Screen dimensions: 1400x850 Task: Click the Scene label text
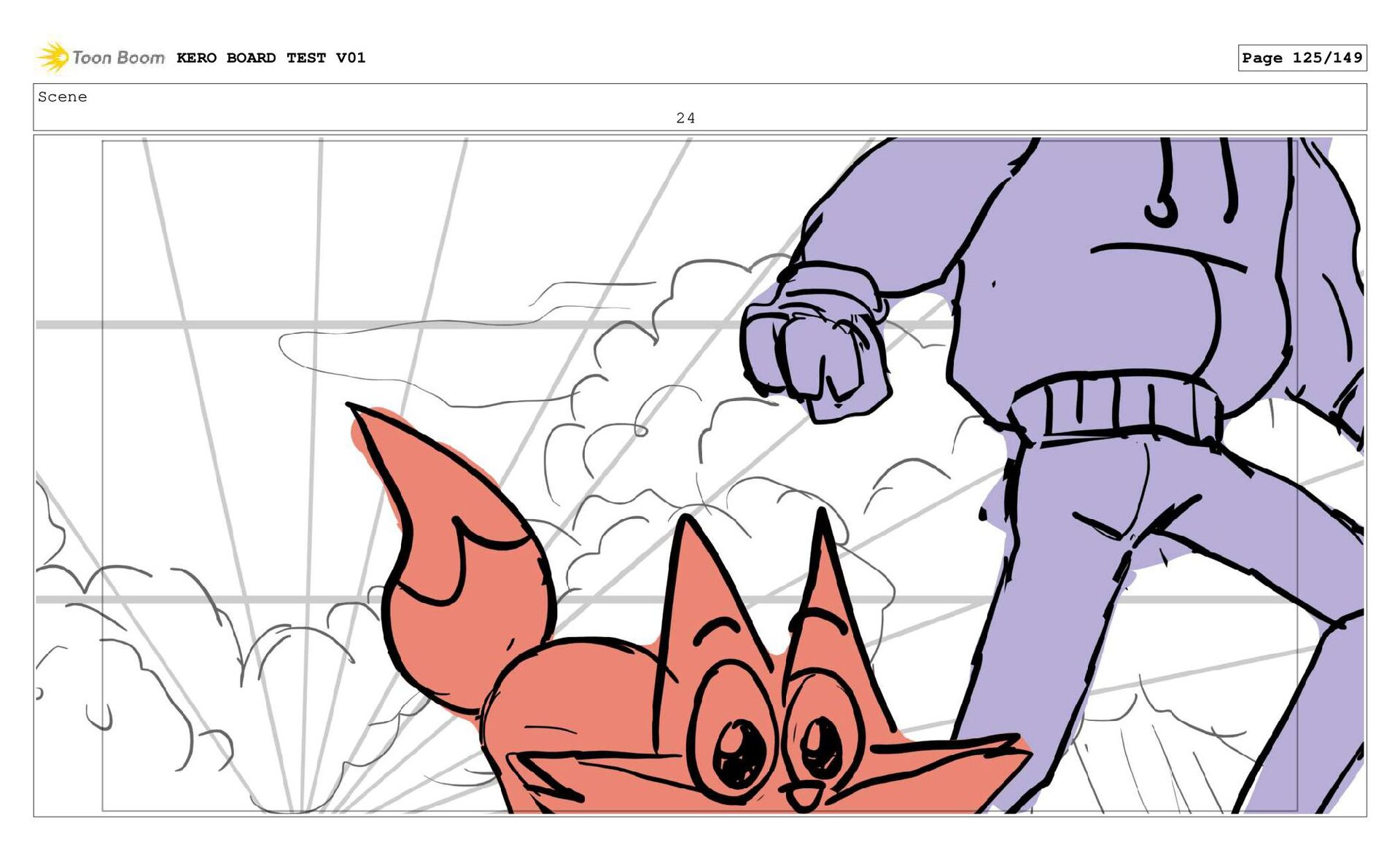(x=62, y=97)
